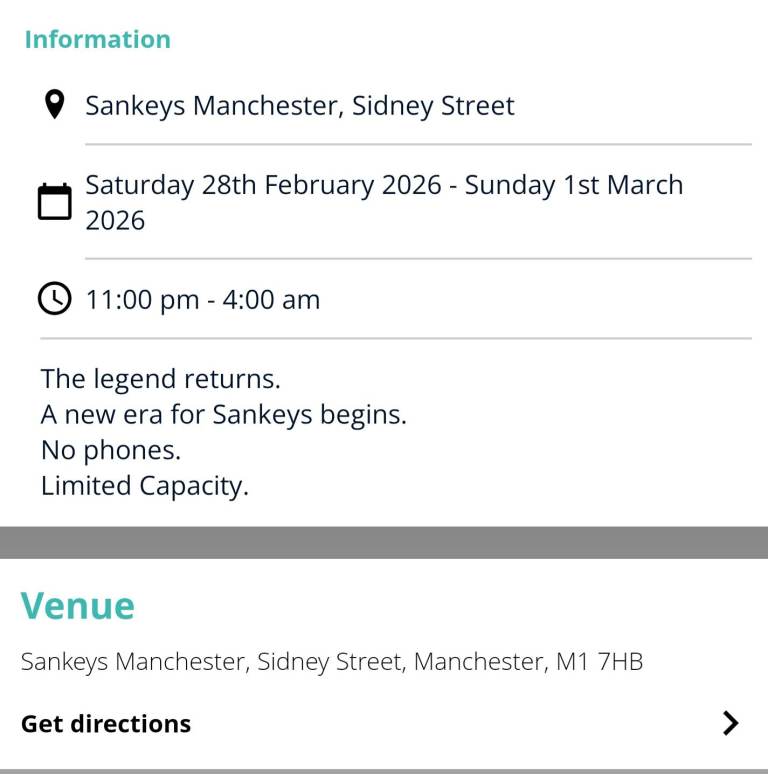Open the chevron arrow next to Get directions

[x=731, y=723]
